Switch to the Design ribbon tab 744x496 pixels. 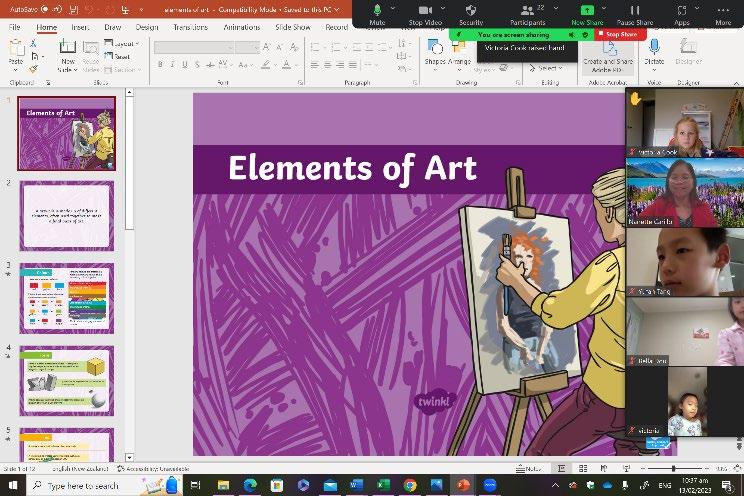[147, 27]
